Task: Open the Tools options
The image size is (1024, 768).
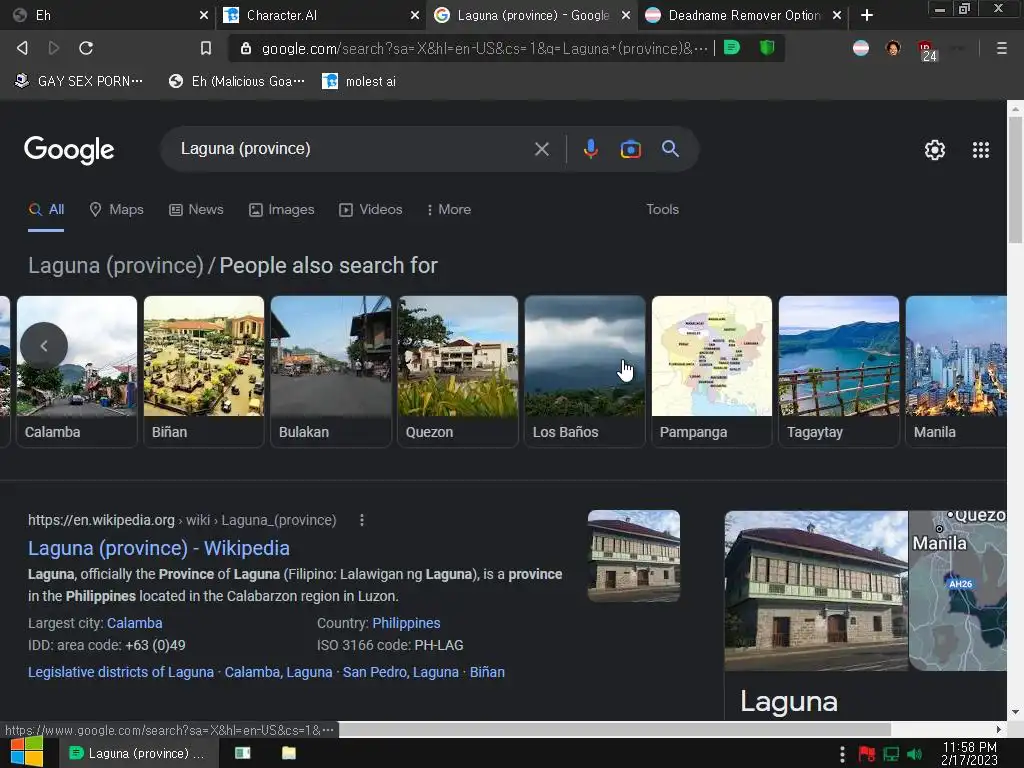Action: pyautogui.click(x=662, y=210)
